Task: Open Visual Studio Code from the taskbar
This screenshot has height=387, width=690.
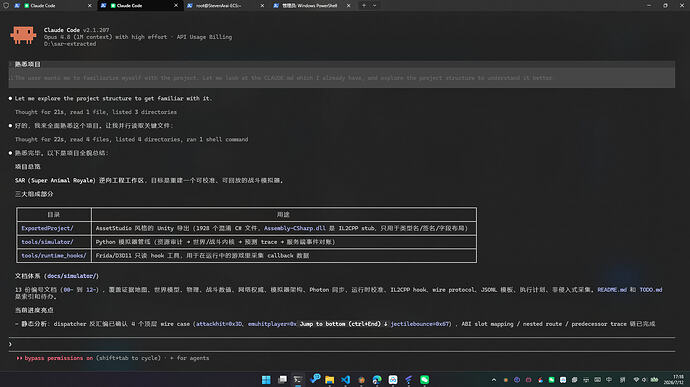Action: click(x=345, y=380)
